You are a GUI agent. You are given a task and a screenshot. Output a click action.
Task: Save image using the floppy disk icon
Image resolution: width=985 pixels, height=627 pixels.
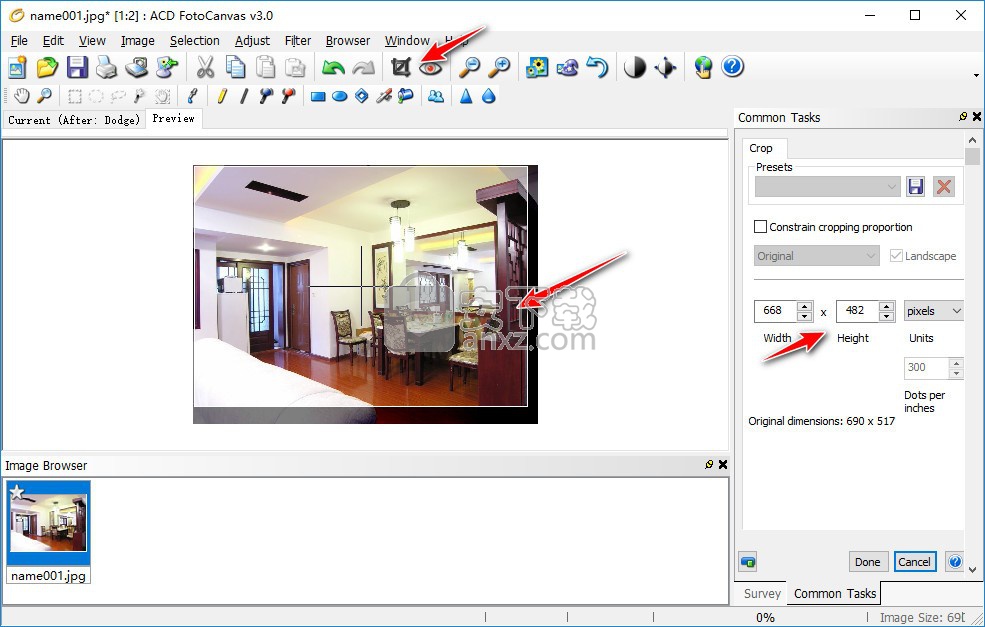[77, 67]
